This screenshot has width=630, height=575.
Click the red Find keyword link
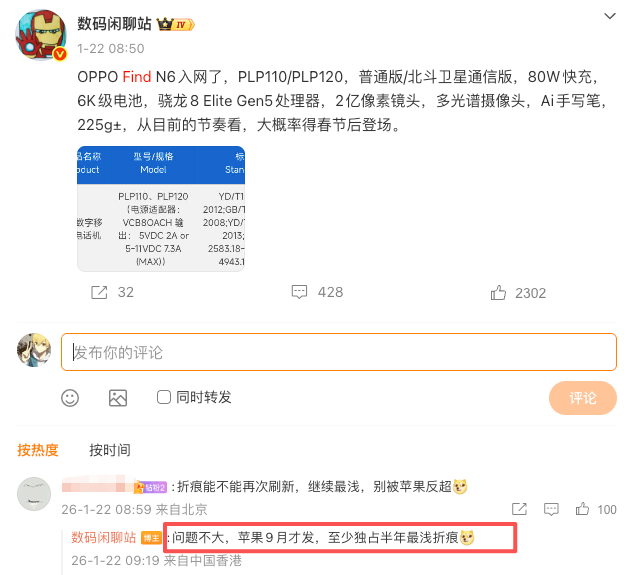click(137, 77)
